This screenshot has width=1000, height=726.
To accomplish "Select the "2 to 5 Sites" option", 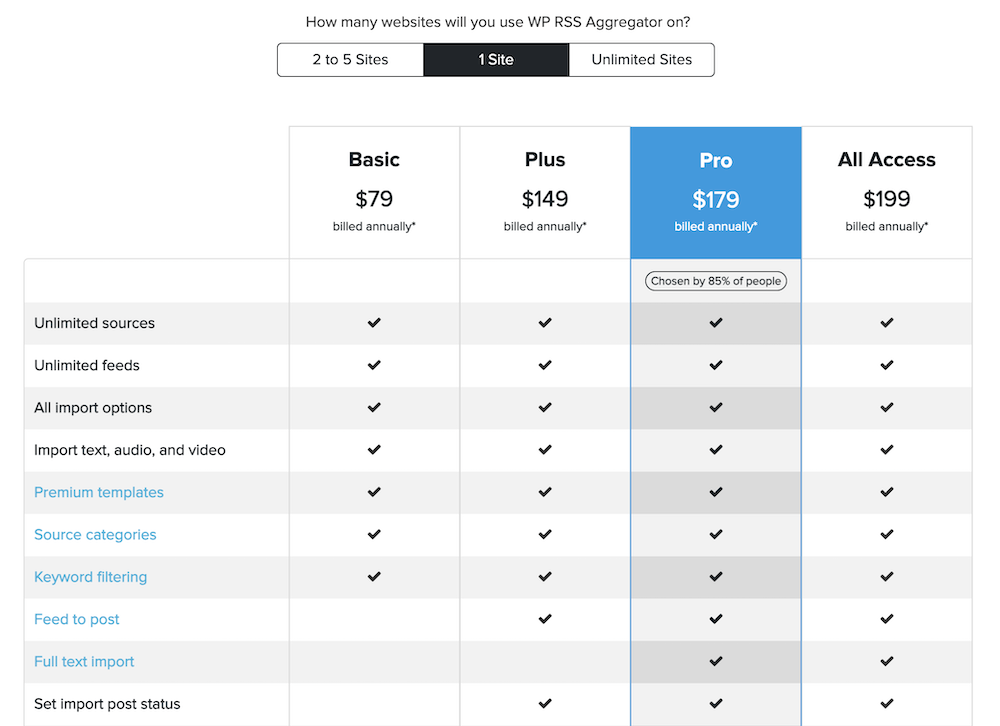I will [350, 60].
